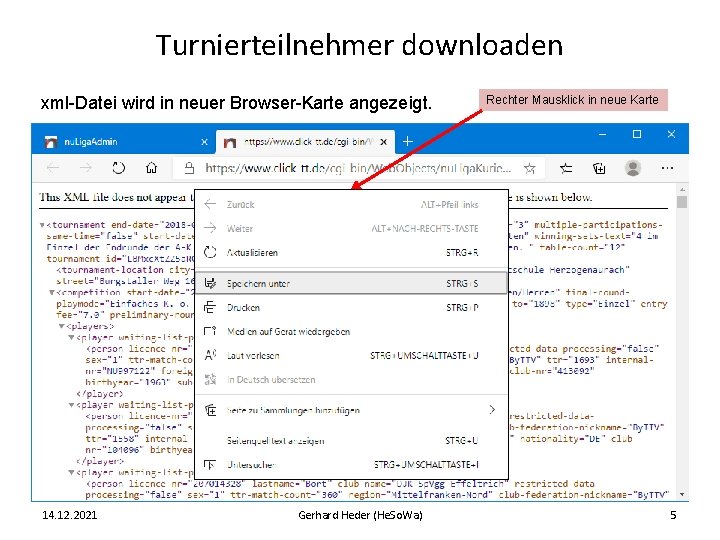The height and width of the screenshot is (540, 720).
Task: Click the Aktualisieren refresh icon in menu
Action: [210, 252]
